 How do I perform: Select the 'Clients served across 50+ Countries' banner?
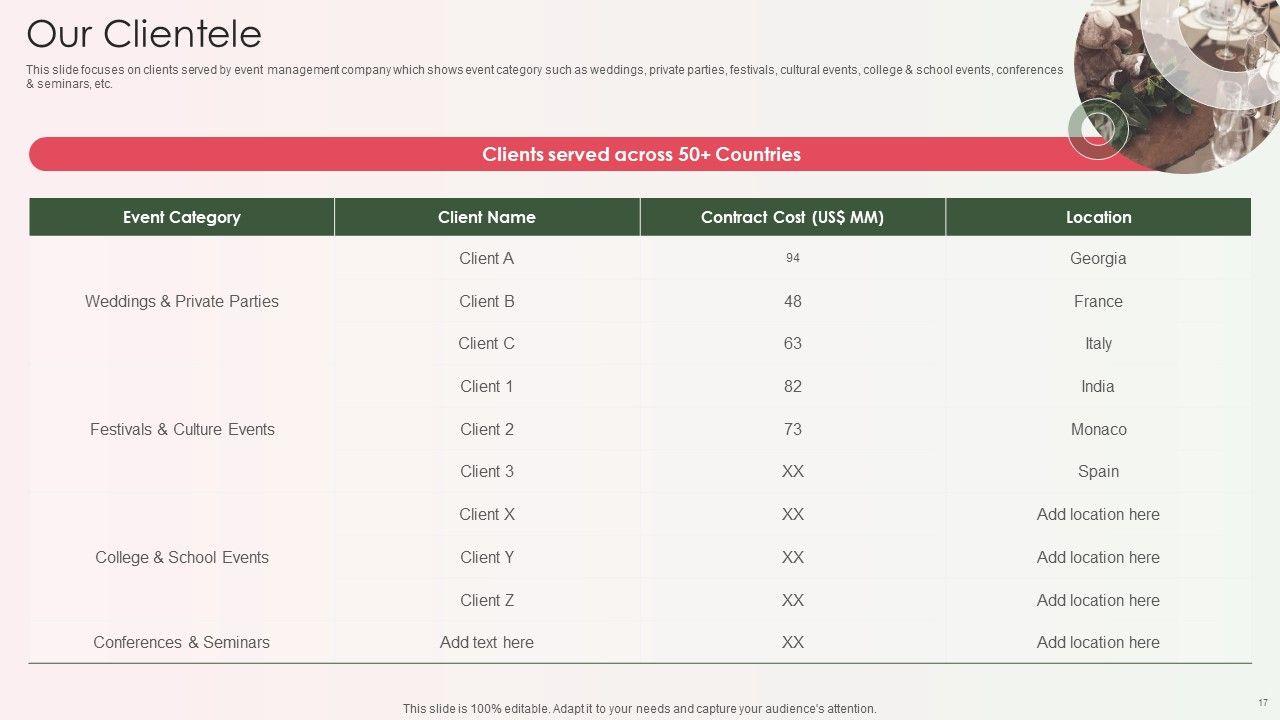click(640, 155)
